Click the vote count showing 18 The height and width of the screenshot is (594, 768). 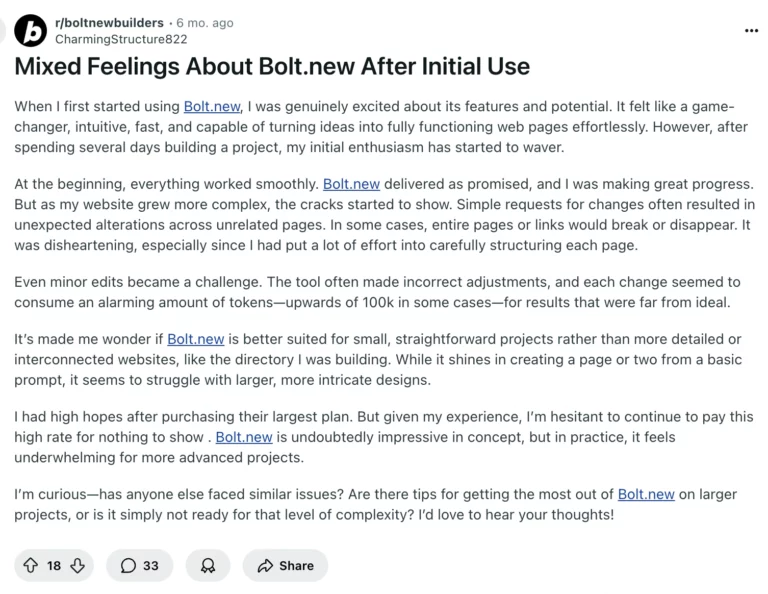[54, 565]
